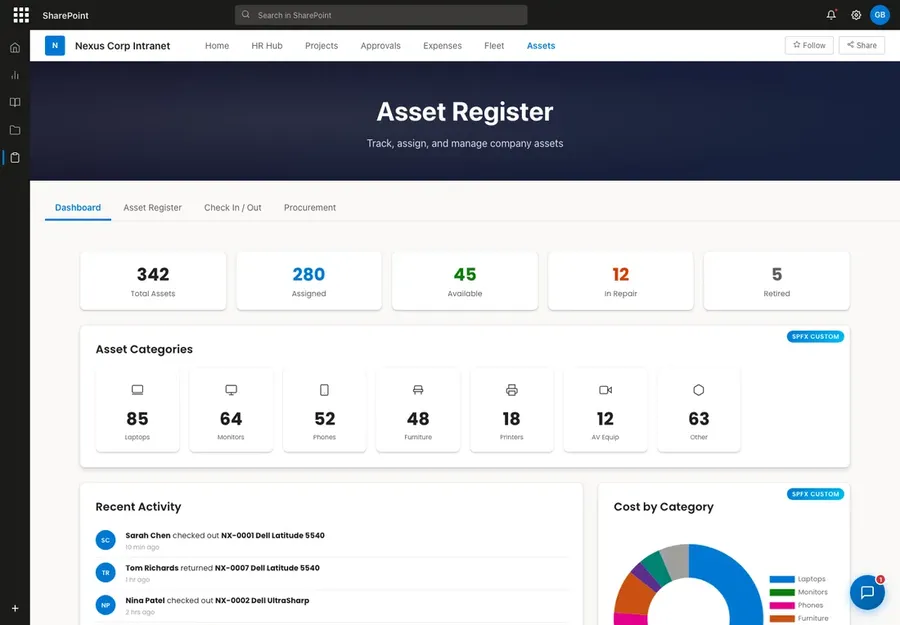The width and height of the screenshot is (900, 625).
Task: Click the pink Phones legend swatch
Action: pos(782,605)
